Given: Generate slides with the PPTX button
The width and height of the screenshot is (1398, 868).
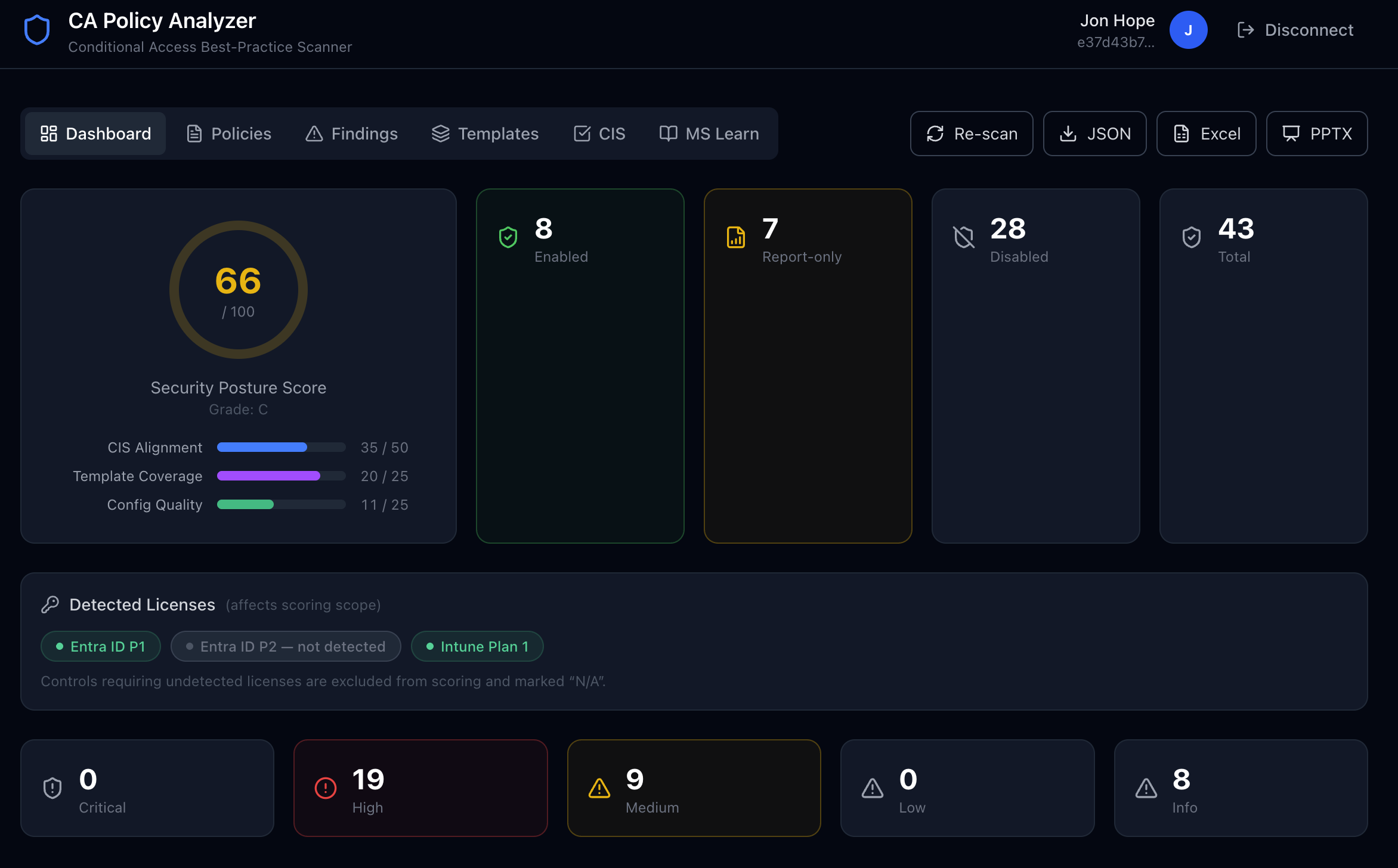Looking at the screenshot, I should coord(1317,134).
